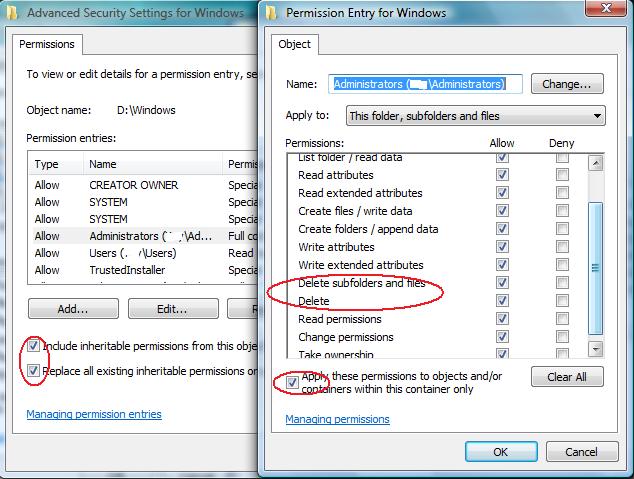Toggle Include inheritable permissions checkbox
Image resolution: width=634 pixels, height=479 pixels.
(x=33, y=346)
